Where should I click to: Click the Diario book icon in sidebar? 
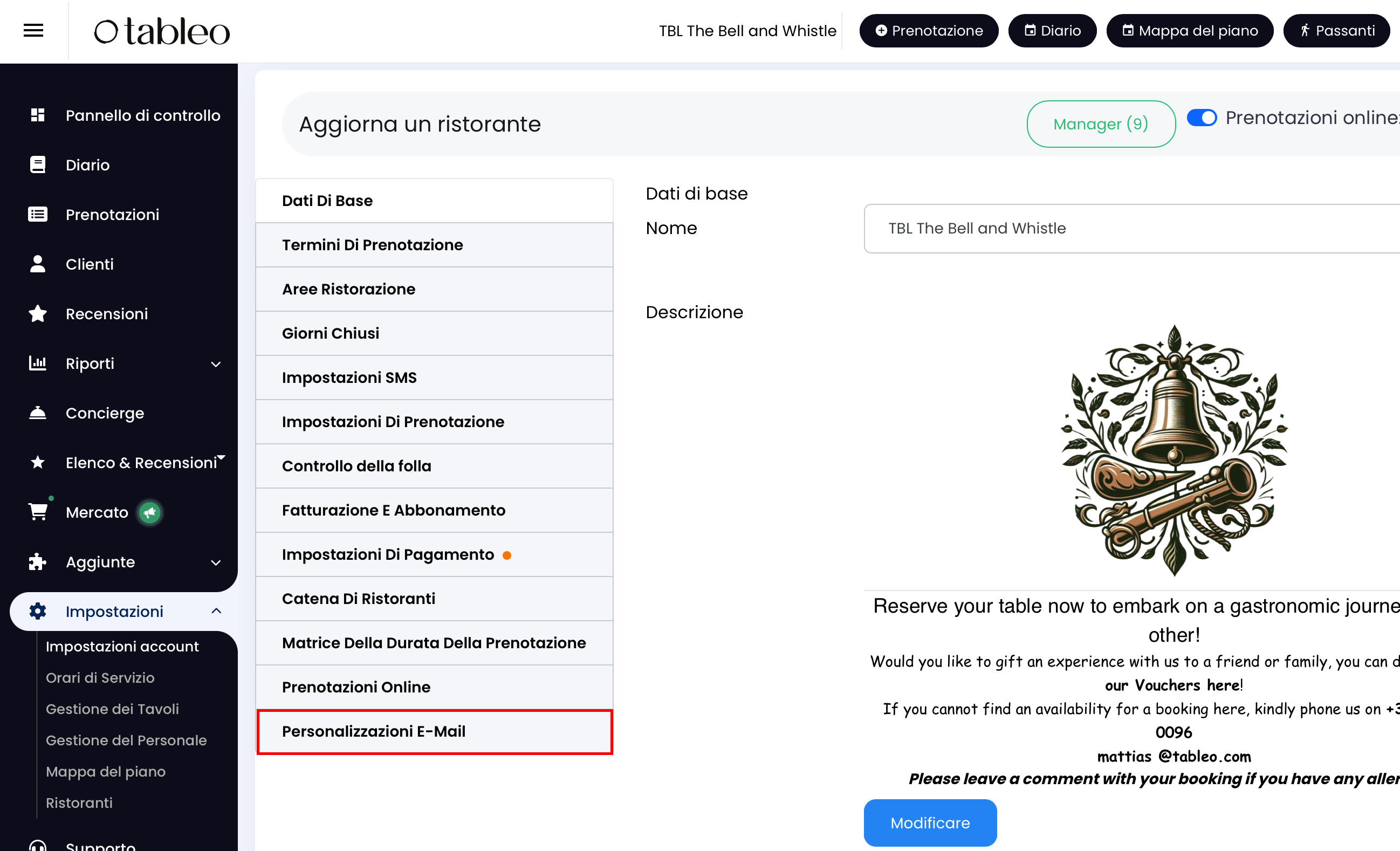point(38,164)
